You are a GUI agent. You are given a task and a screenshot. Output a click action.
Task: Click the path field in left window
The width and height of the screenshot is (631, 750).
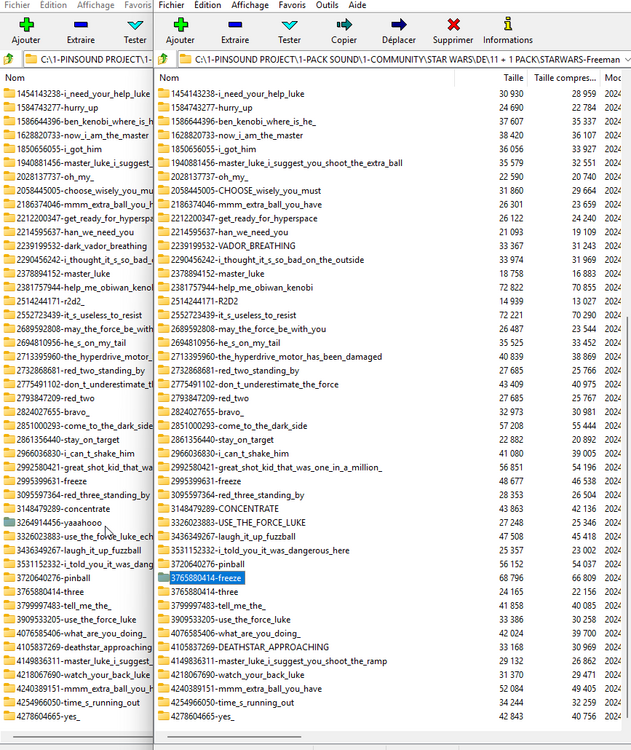tap(88, 59)
